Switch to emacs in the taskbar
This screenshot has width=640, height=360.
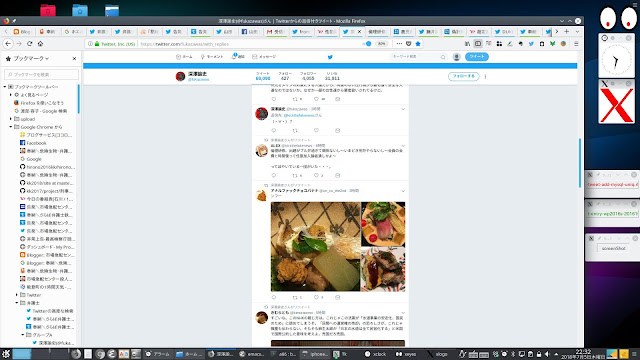pyautogui.click(x=252, y=354)
